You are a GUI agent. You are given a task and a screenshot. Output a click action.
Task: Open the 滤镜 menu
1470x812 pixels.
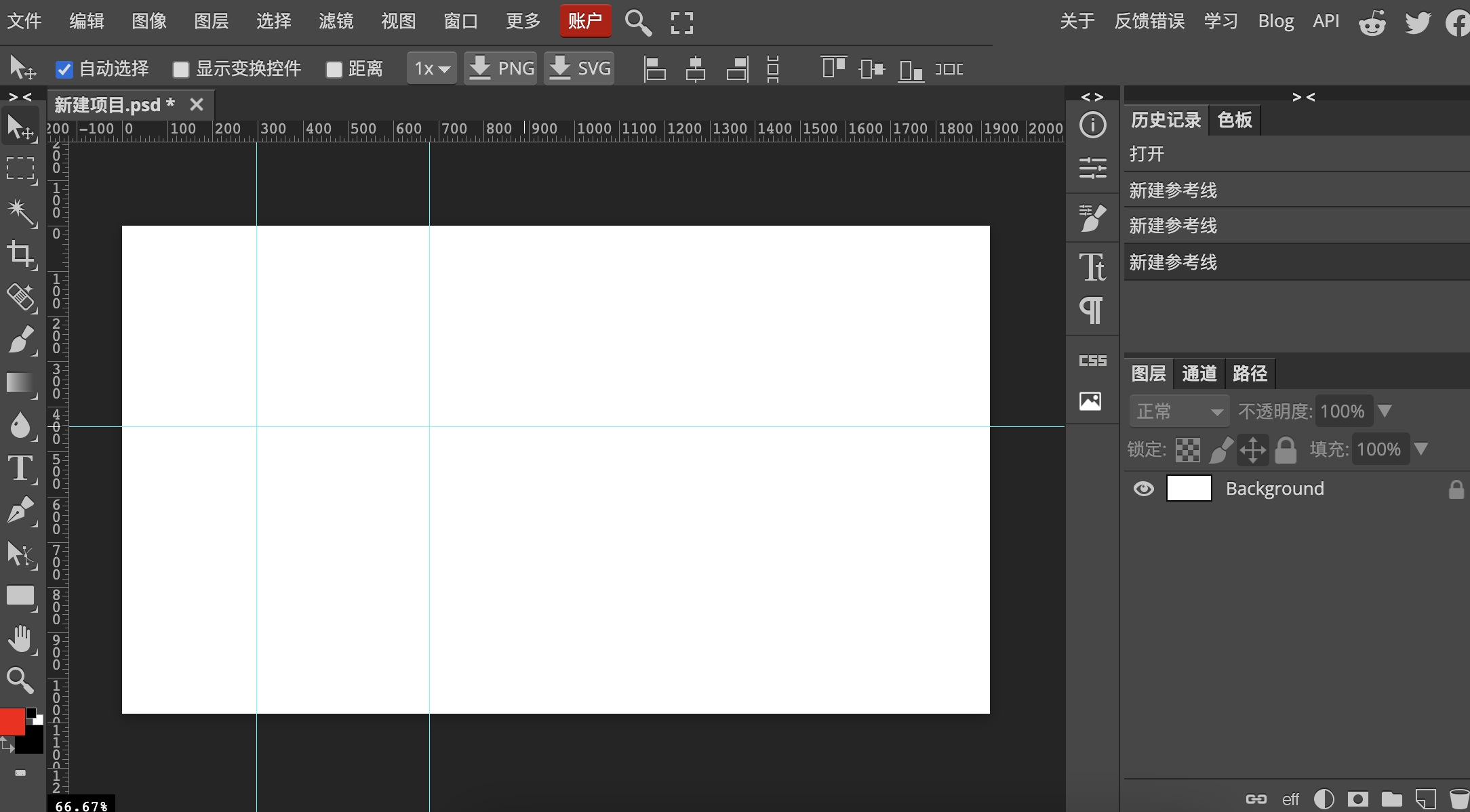pos(336,21)
